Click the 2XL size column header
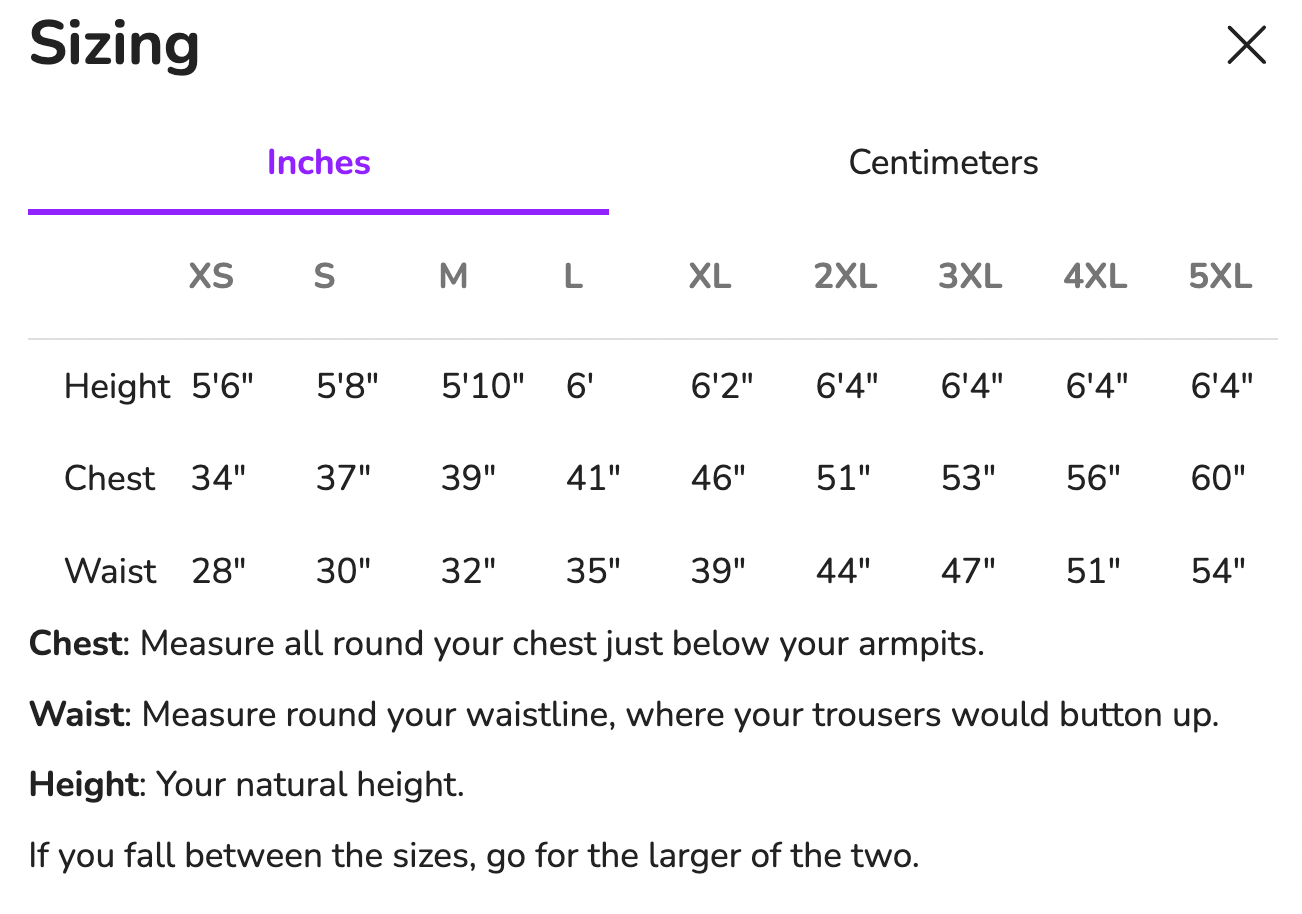 click(x=845, y=276)
